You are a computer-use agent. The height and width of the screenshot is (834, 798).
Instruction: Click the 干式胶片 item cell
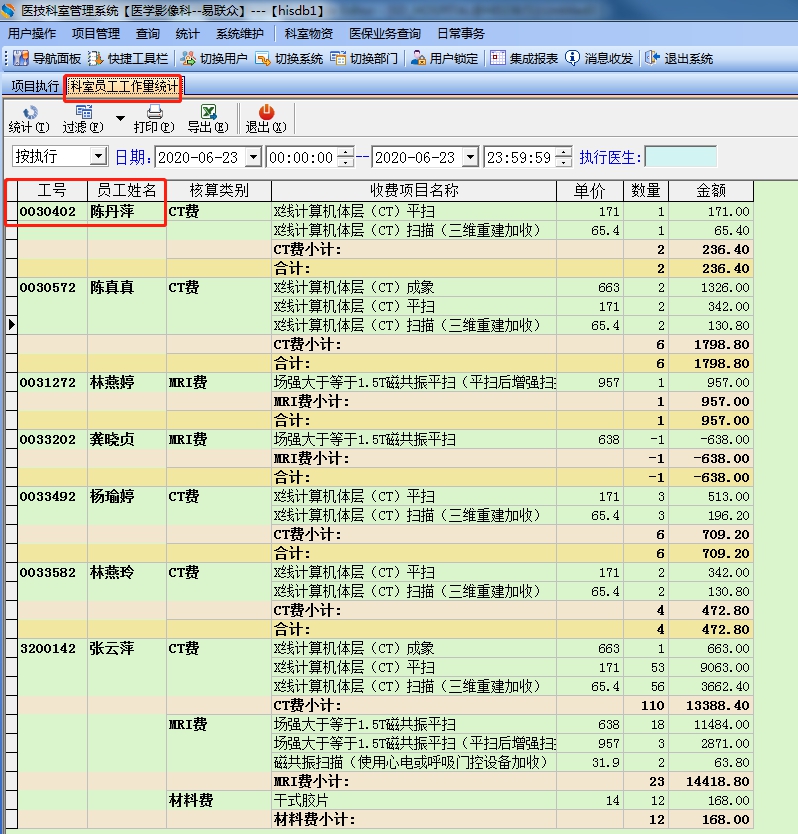pos(414,800)
